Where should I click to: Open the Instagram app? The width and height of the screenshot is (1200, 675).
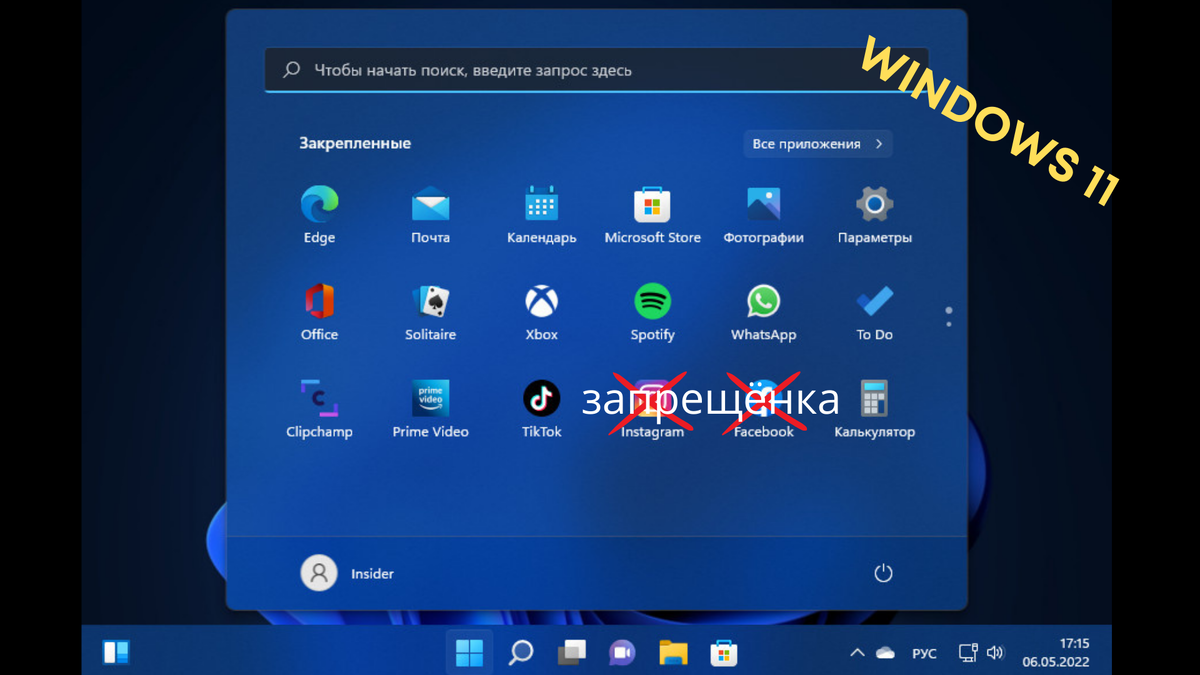[652, 409]
